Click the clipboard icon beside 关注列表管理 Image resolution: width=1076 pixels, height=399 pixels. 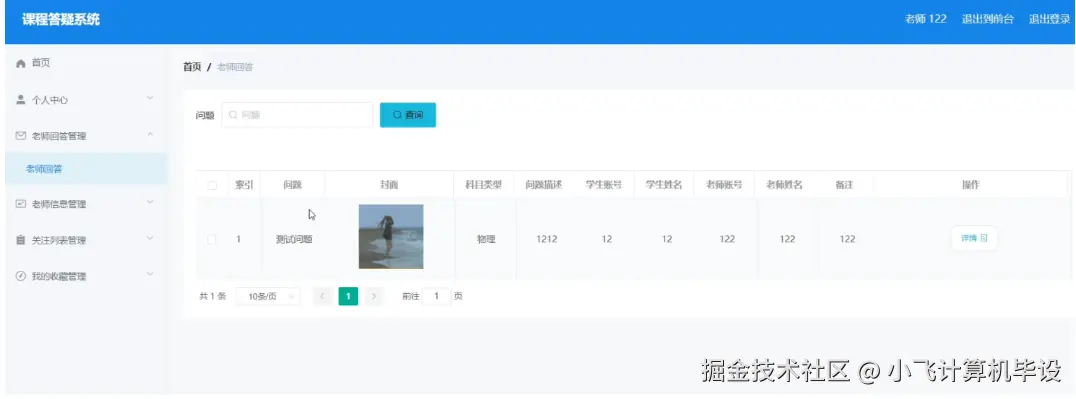pos(21,240)
